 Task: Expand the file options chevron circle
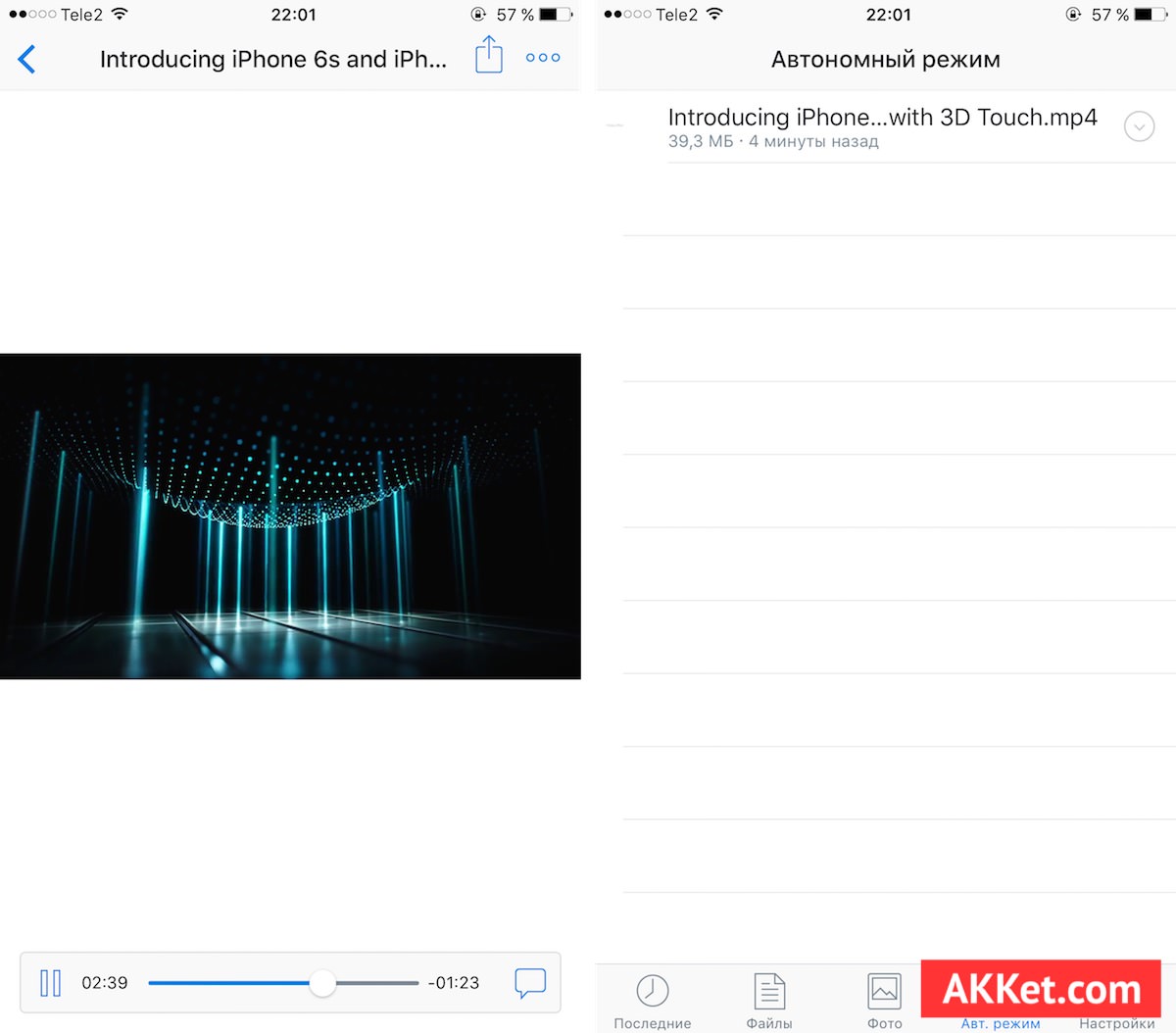point(1139,126)
